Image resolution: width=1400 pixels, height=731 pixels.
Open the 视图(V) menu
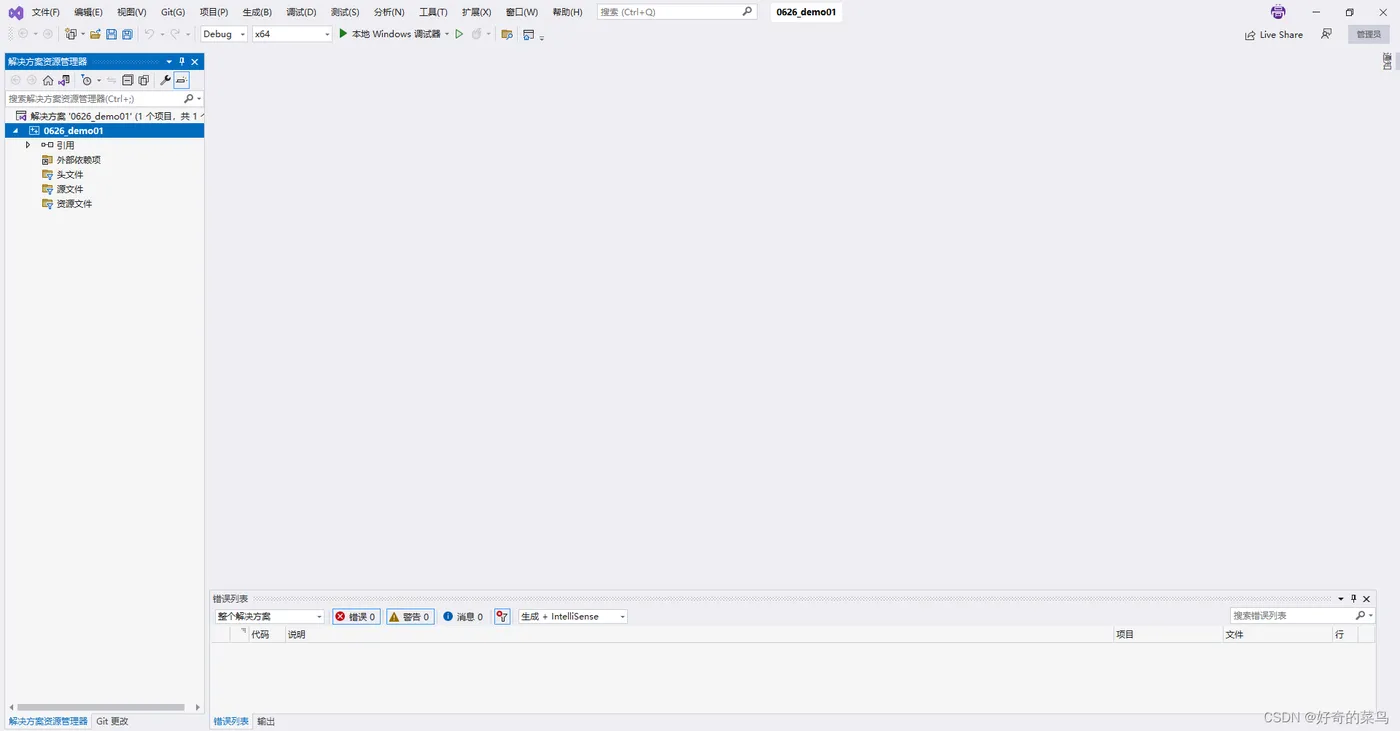(131, 12)
